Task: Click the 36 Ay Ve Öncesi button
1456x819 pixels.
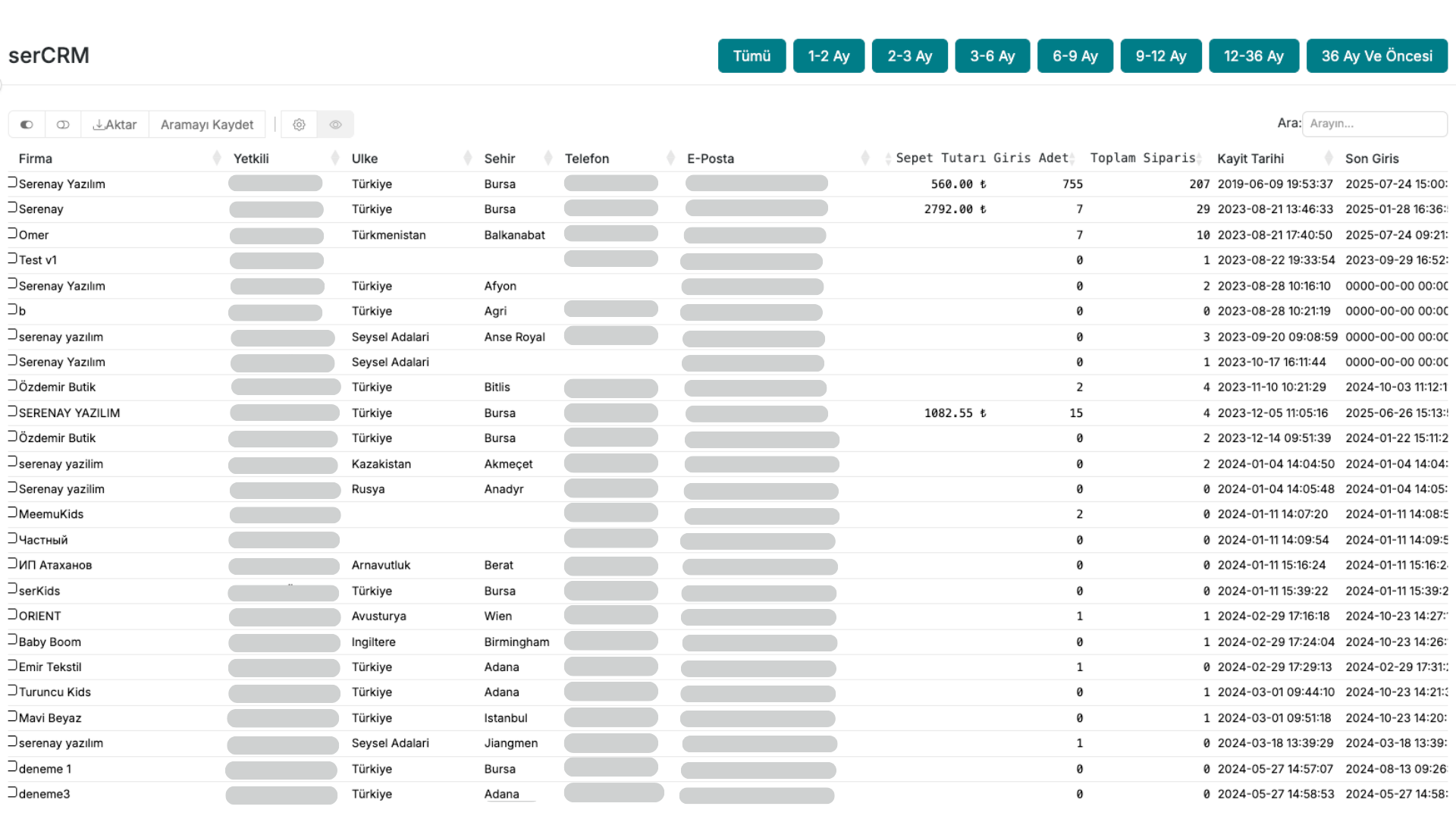Action: 1376,56
